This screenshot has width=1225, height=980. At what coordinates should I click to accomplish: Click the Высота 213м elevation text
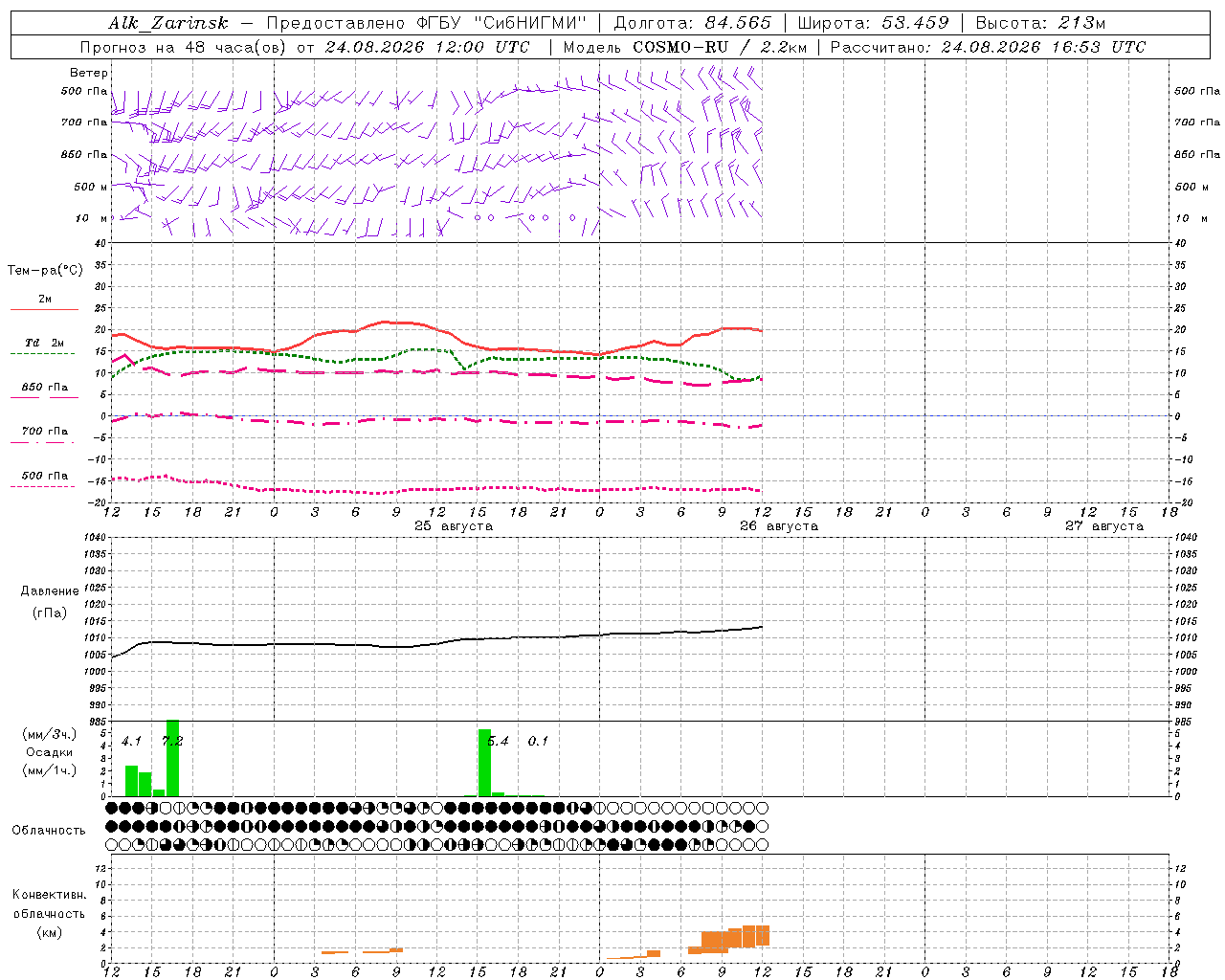click(1040, 23)
